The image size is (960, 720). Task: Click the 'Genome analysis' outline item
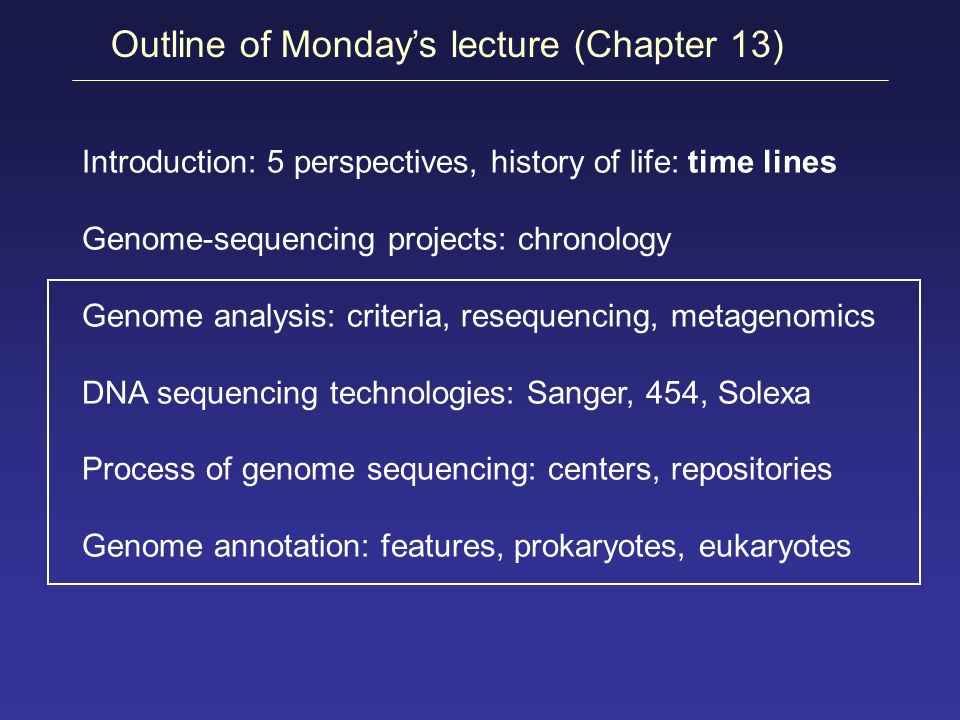[x=478, y=317]
